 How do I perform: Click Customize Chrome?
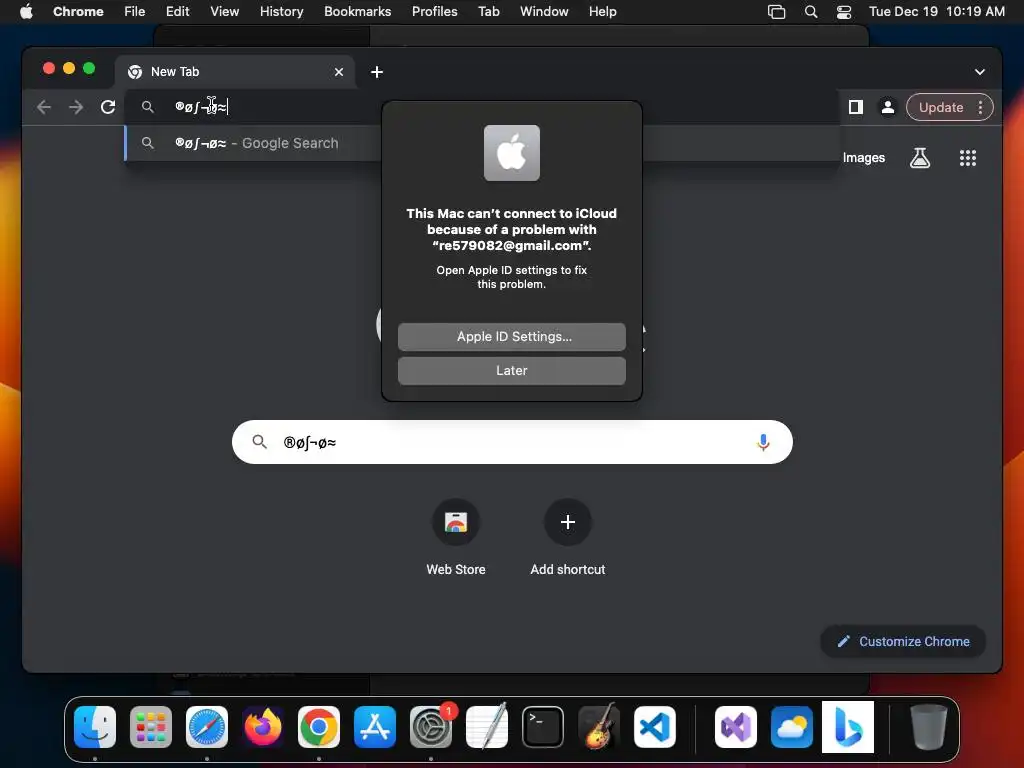[903, 641]
